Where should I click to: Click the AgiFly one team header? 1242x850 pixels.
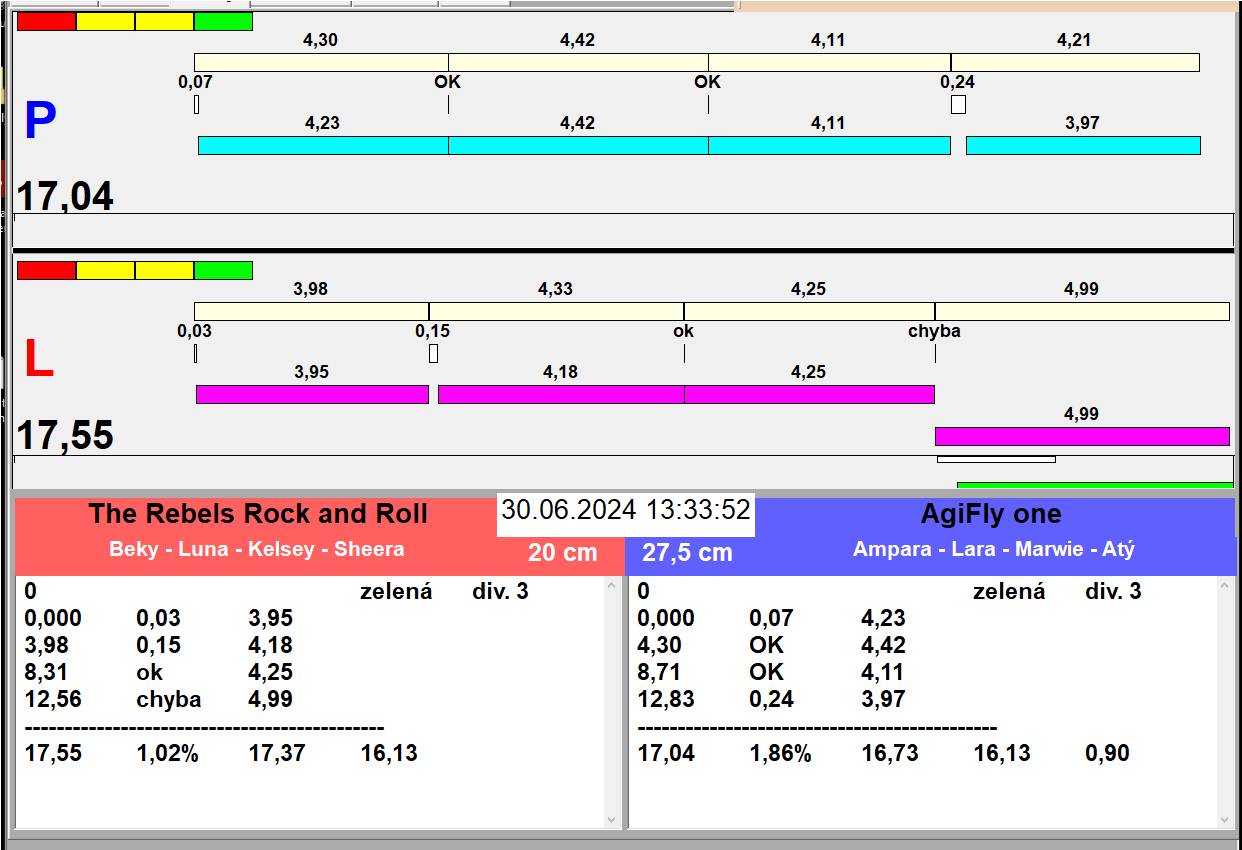[990, 514]
